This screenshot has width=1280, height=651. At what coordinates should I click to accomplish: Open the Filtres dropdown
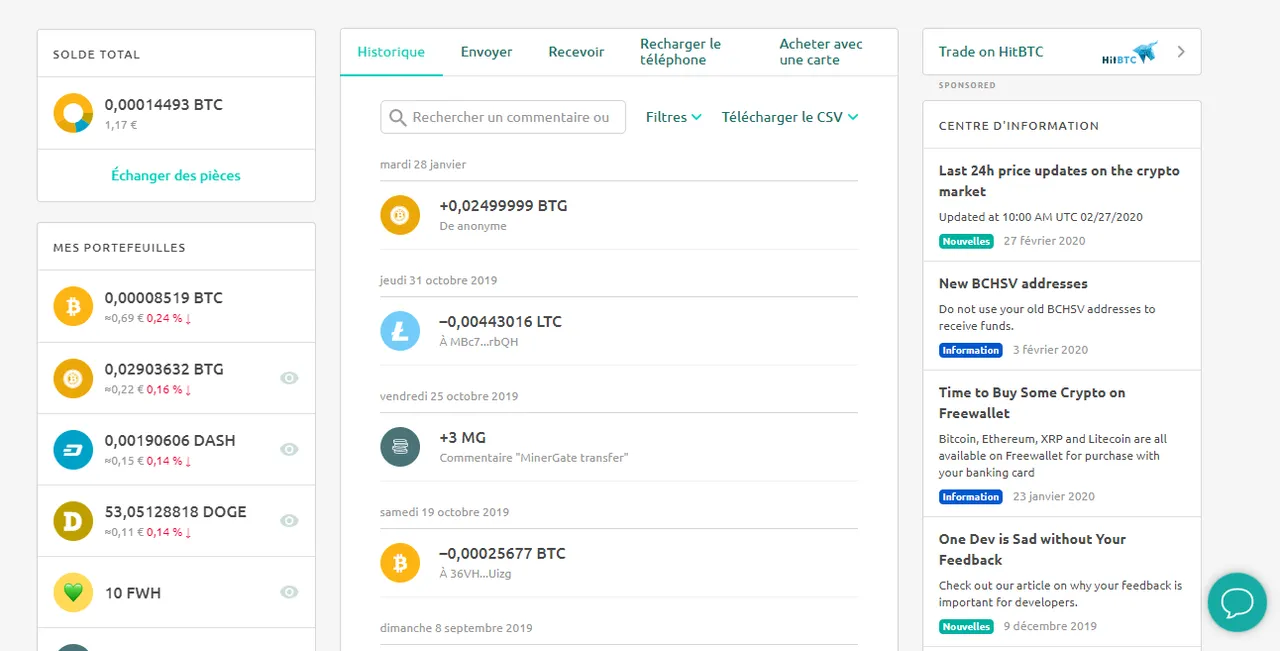673,117
